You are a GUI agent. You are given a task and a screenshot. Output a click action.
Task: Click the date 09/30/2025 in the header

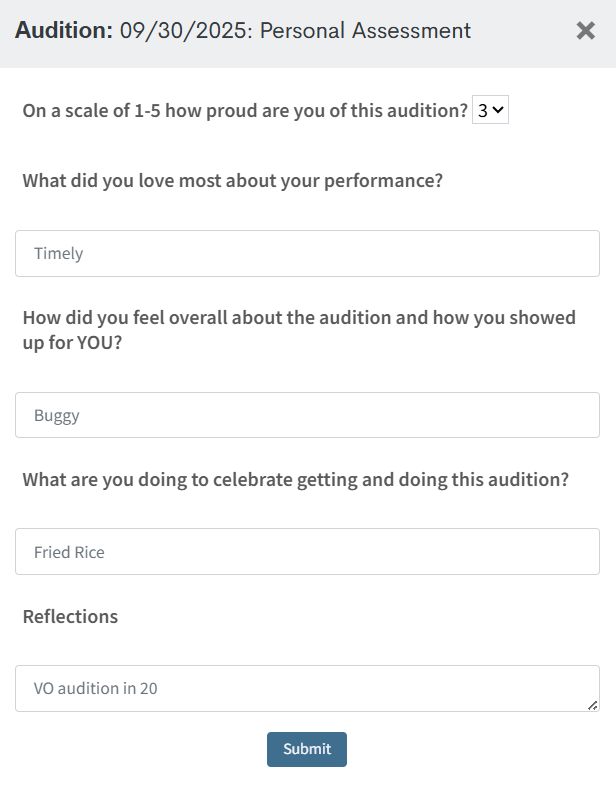point(183,31)
